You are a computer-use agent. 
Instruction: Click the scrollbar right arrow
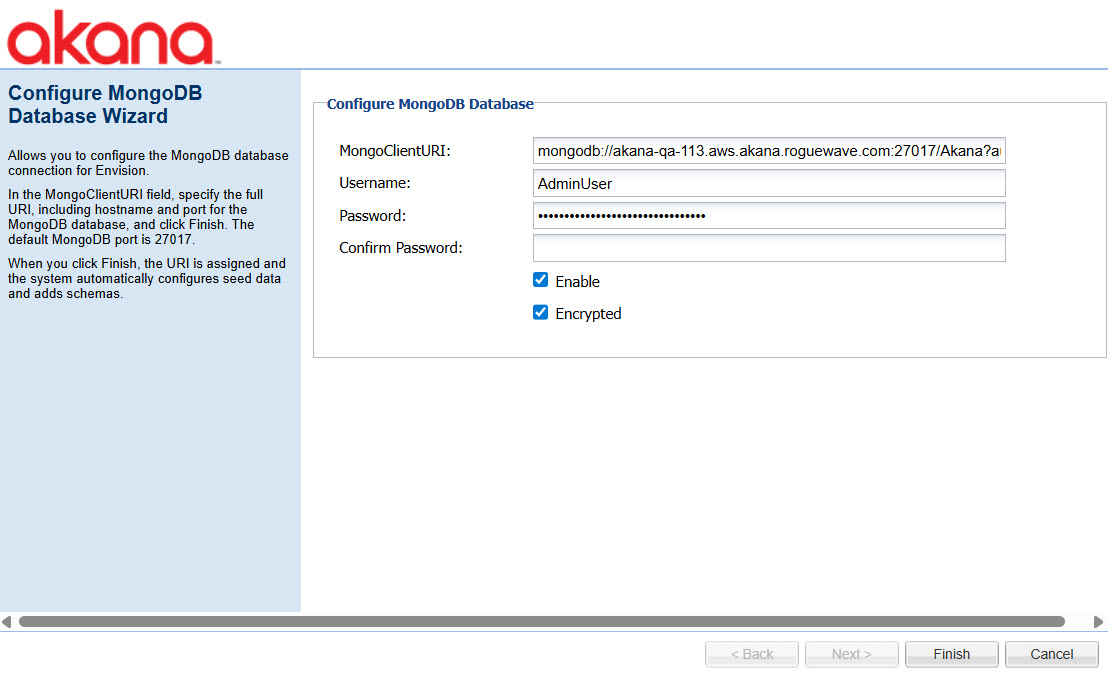point(1099,622)
